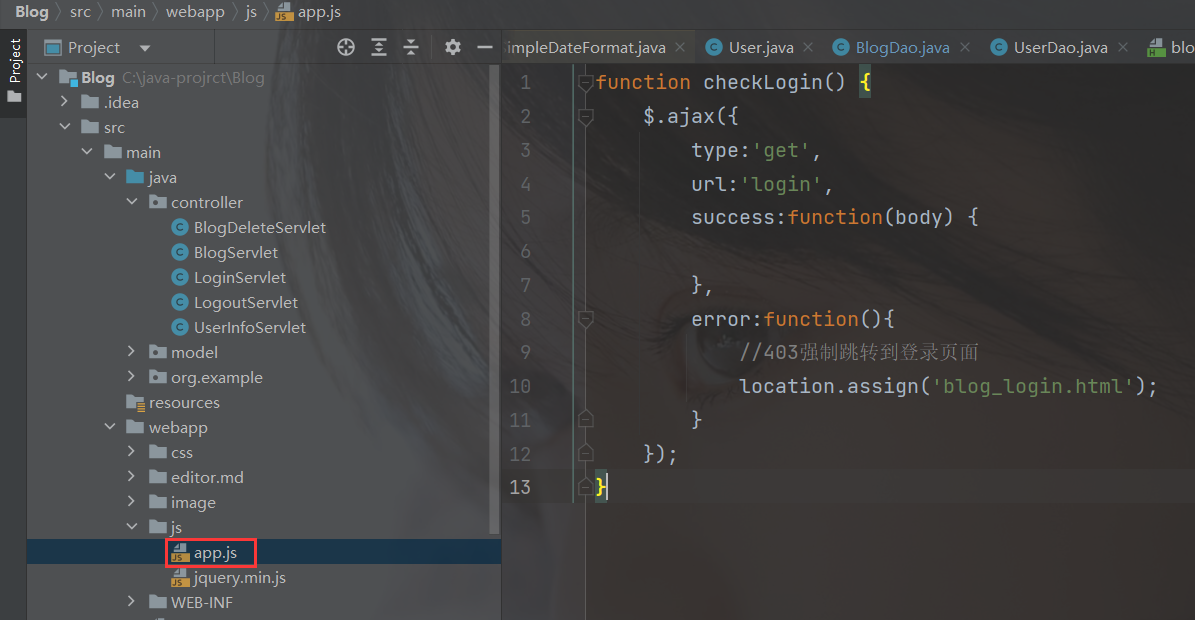1195x620 pixels.
Task: Collapse the java folder
Action: tap(110, 177)
